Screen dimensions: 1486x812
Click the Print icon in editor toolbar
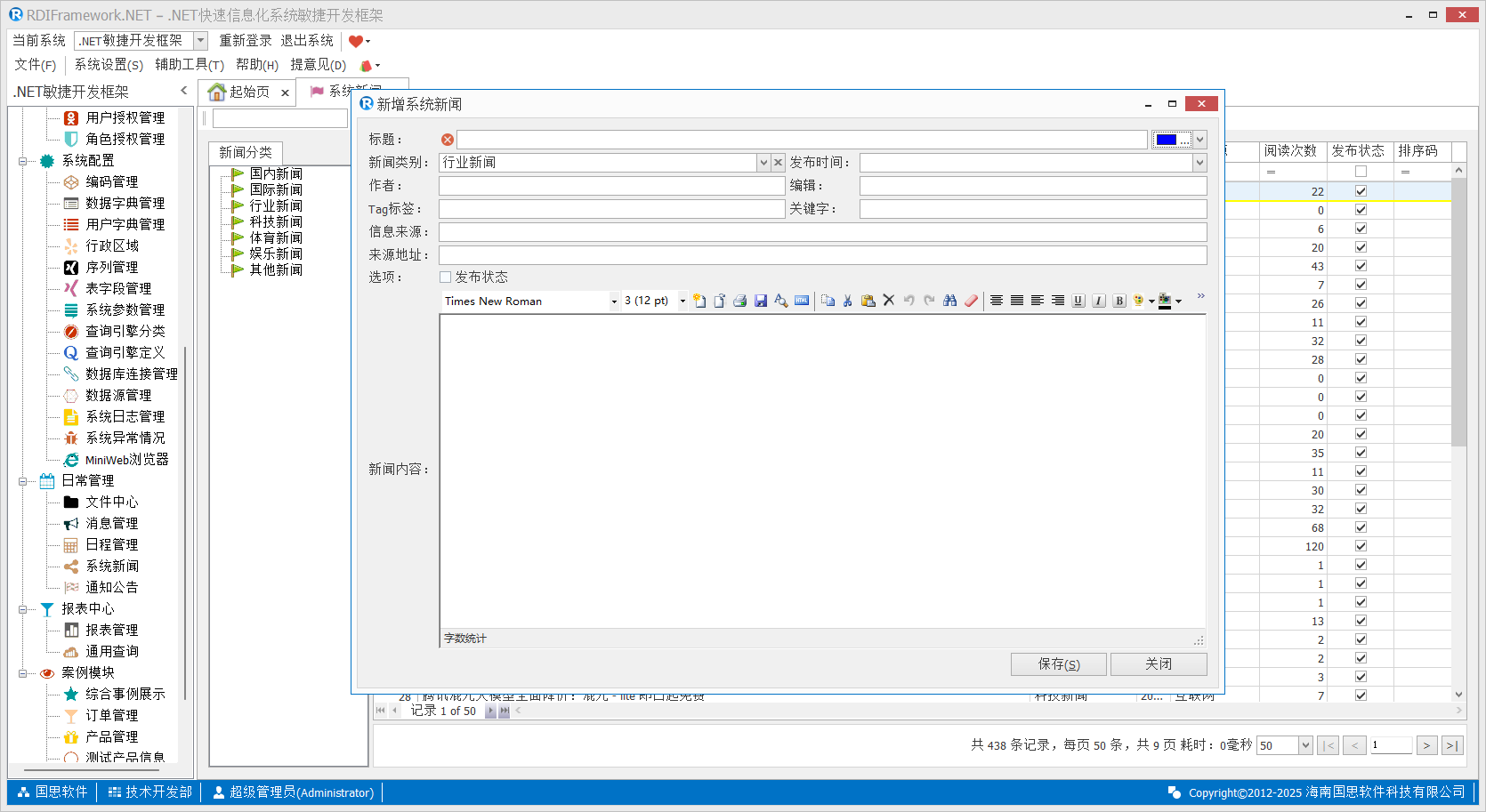pos(739,301)
